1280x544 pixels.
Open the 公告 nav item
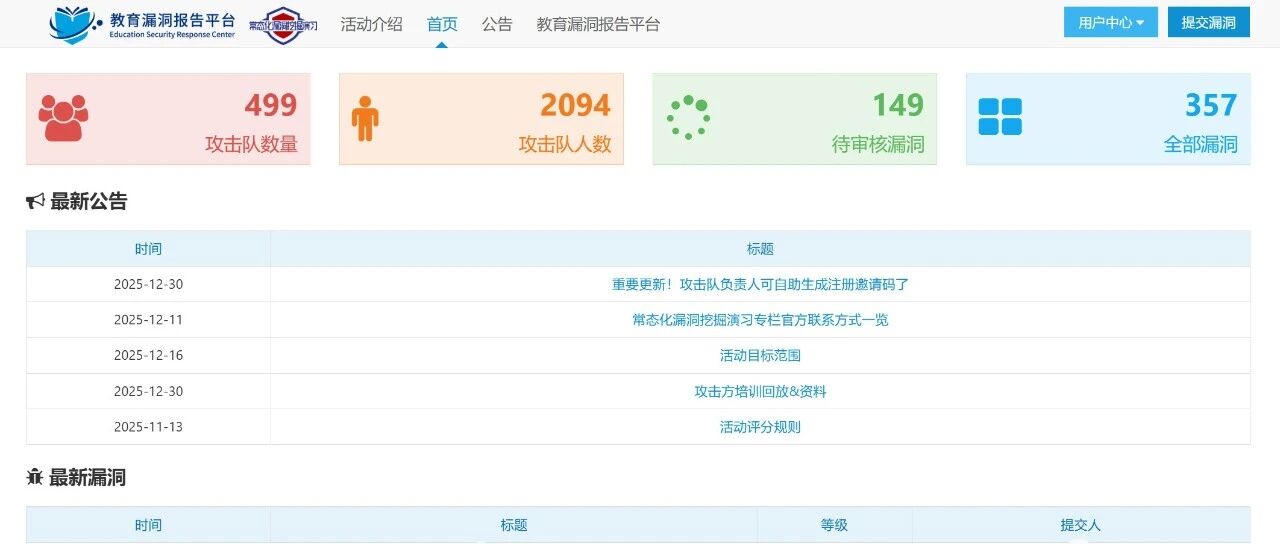497,24
